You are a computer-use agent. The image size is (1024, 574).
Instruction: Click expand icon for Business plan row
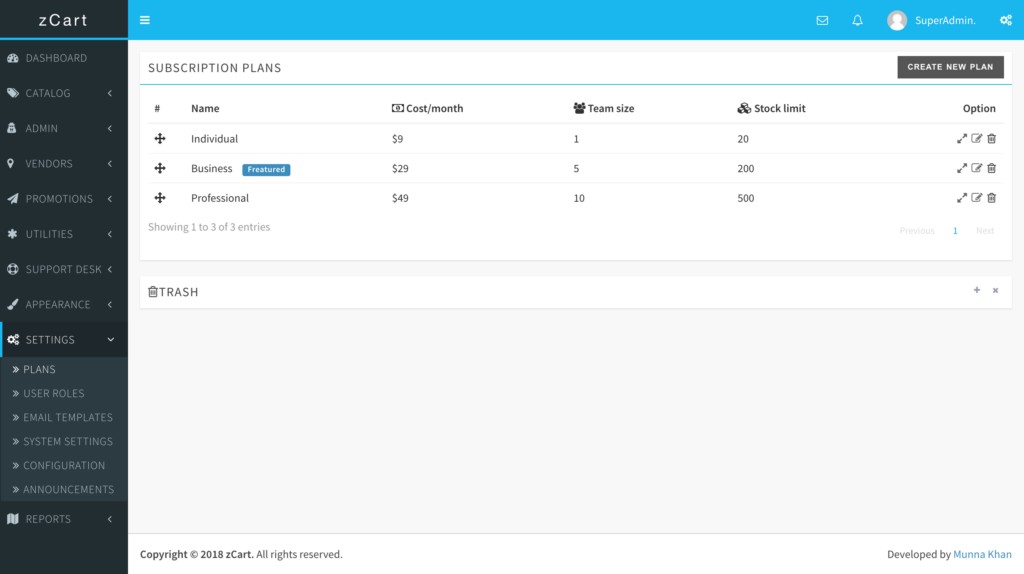962,169
